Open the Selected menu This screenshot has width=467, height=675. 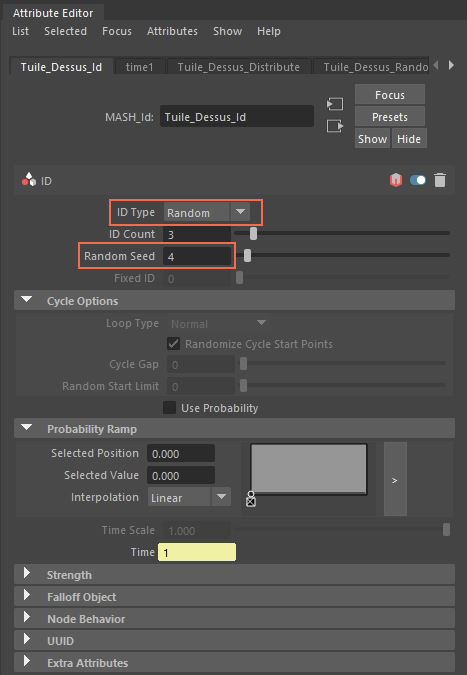point(65,31)
